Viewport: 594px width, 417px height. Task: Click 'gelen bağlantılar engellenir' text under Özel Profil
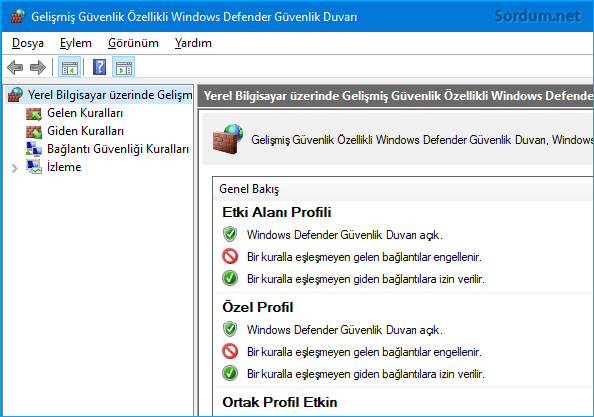(417, 352)
